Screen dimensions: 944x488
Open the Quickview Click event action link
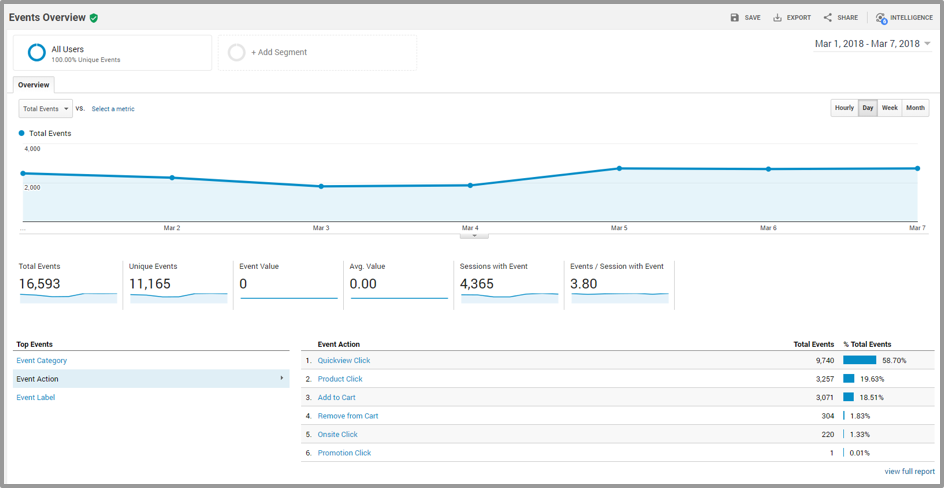click(x=344, y=360)
